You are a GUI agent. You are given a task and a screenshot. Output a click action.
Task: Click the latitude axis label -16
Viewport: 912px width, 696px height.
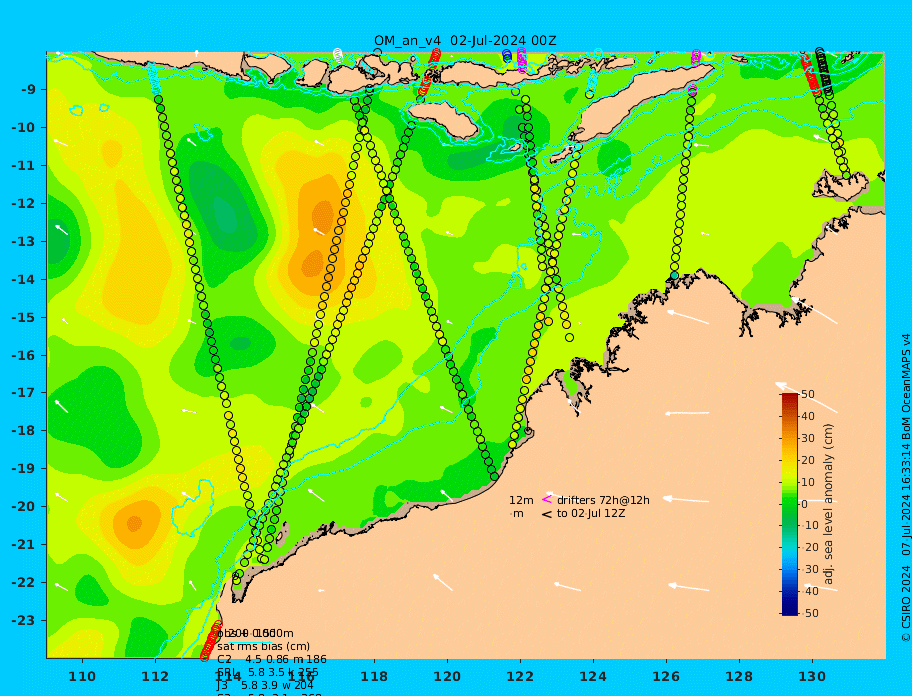(24, 355)
